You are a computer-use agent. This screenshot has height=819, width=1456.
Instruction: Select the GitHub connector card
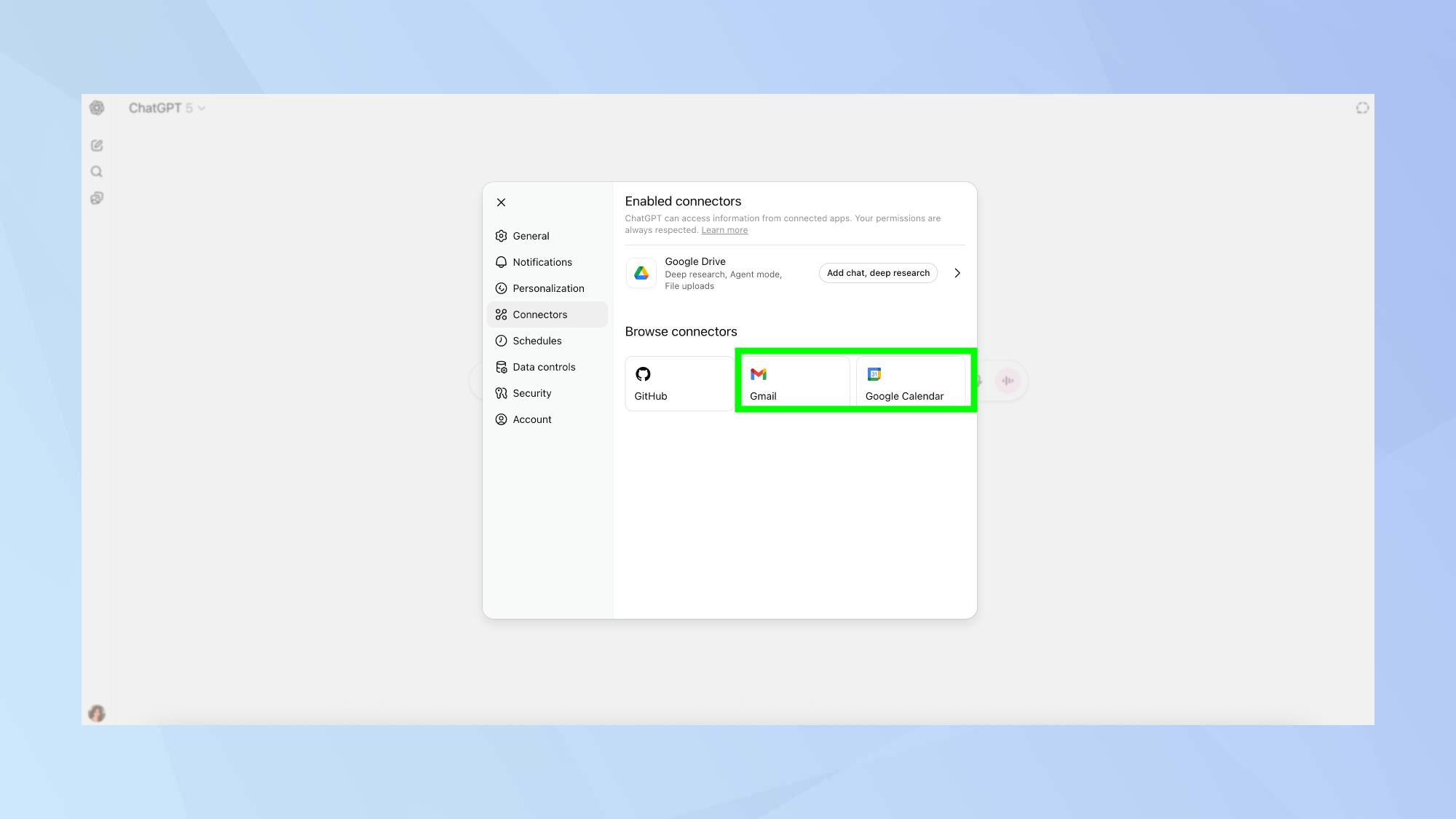(x=678, y=383)
